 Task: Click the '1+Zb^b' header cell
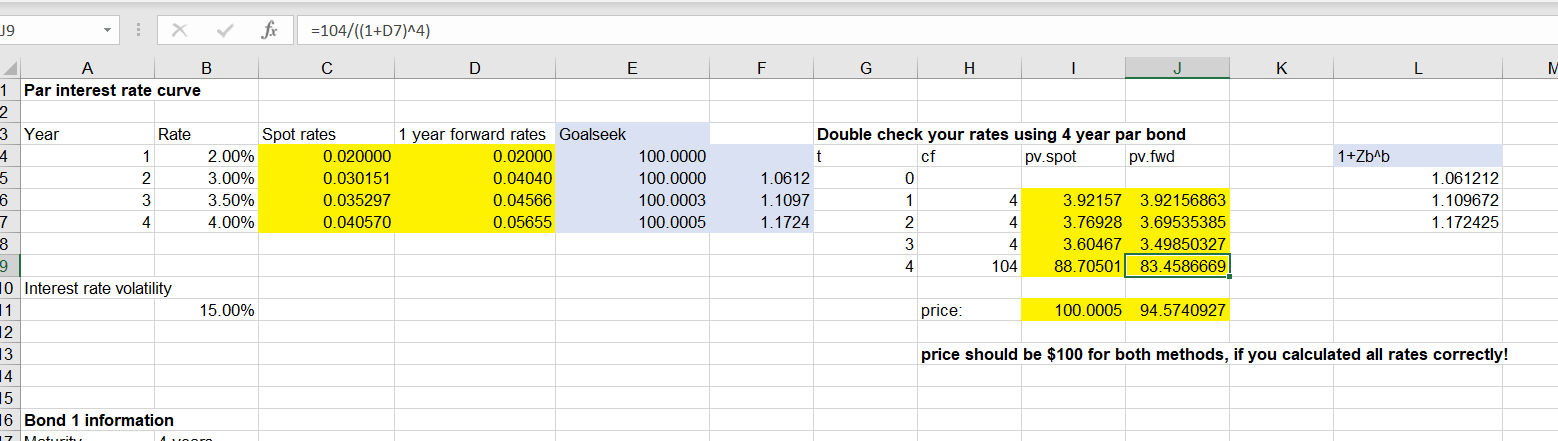(1418, 156)
